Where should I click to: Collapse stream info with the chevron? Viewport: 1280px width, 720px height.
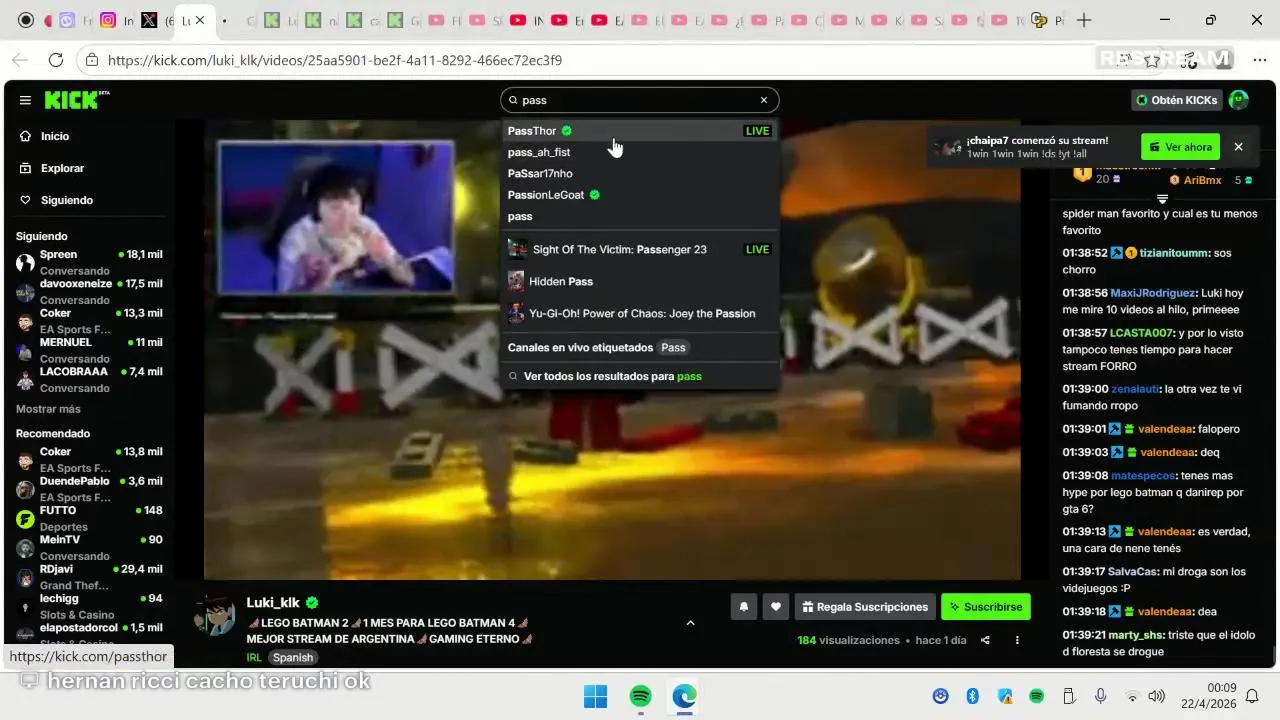[x=690, y=623]
